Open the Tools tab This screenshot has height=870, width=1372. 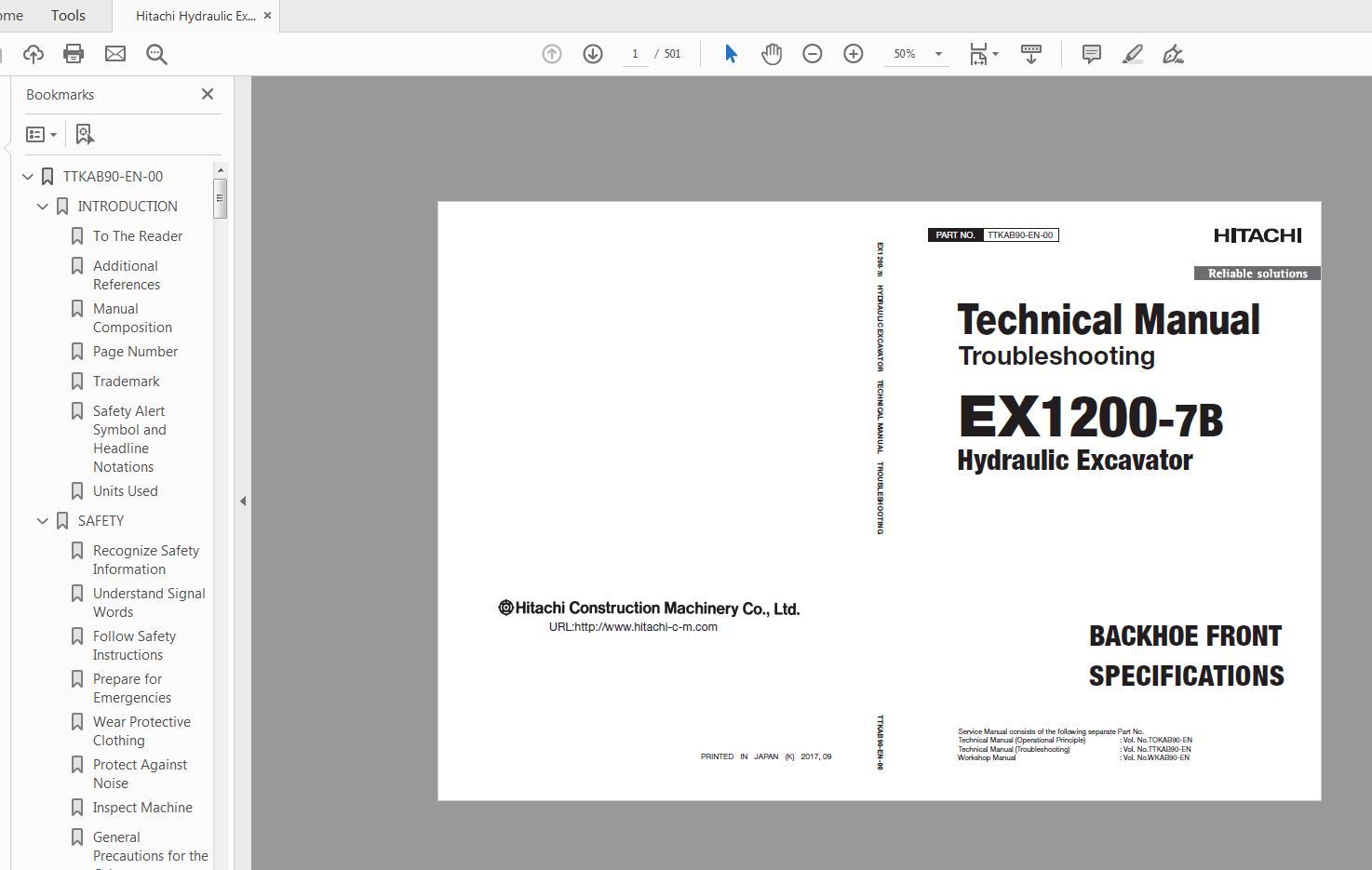pos(68,16)
